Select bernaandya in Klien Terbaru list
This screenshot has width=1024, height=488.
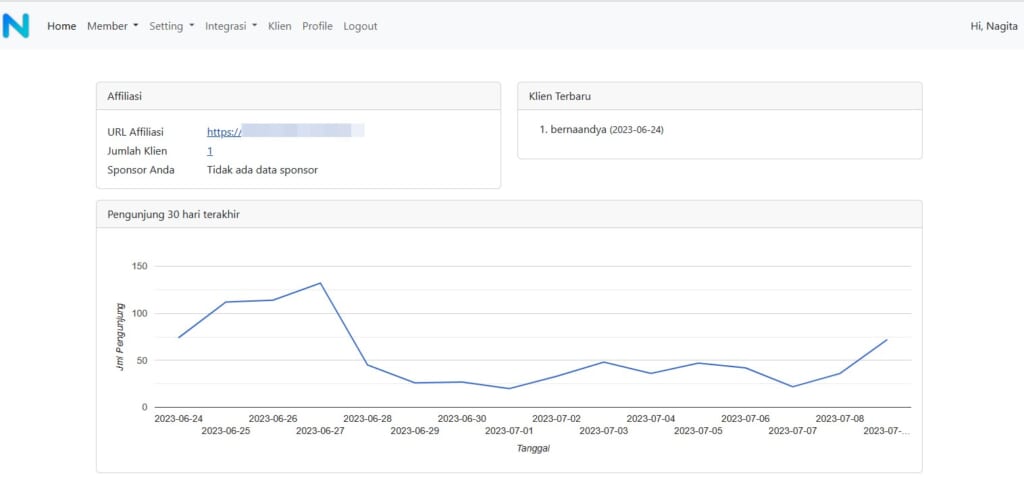pos(578,129)
